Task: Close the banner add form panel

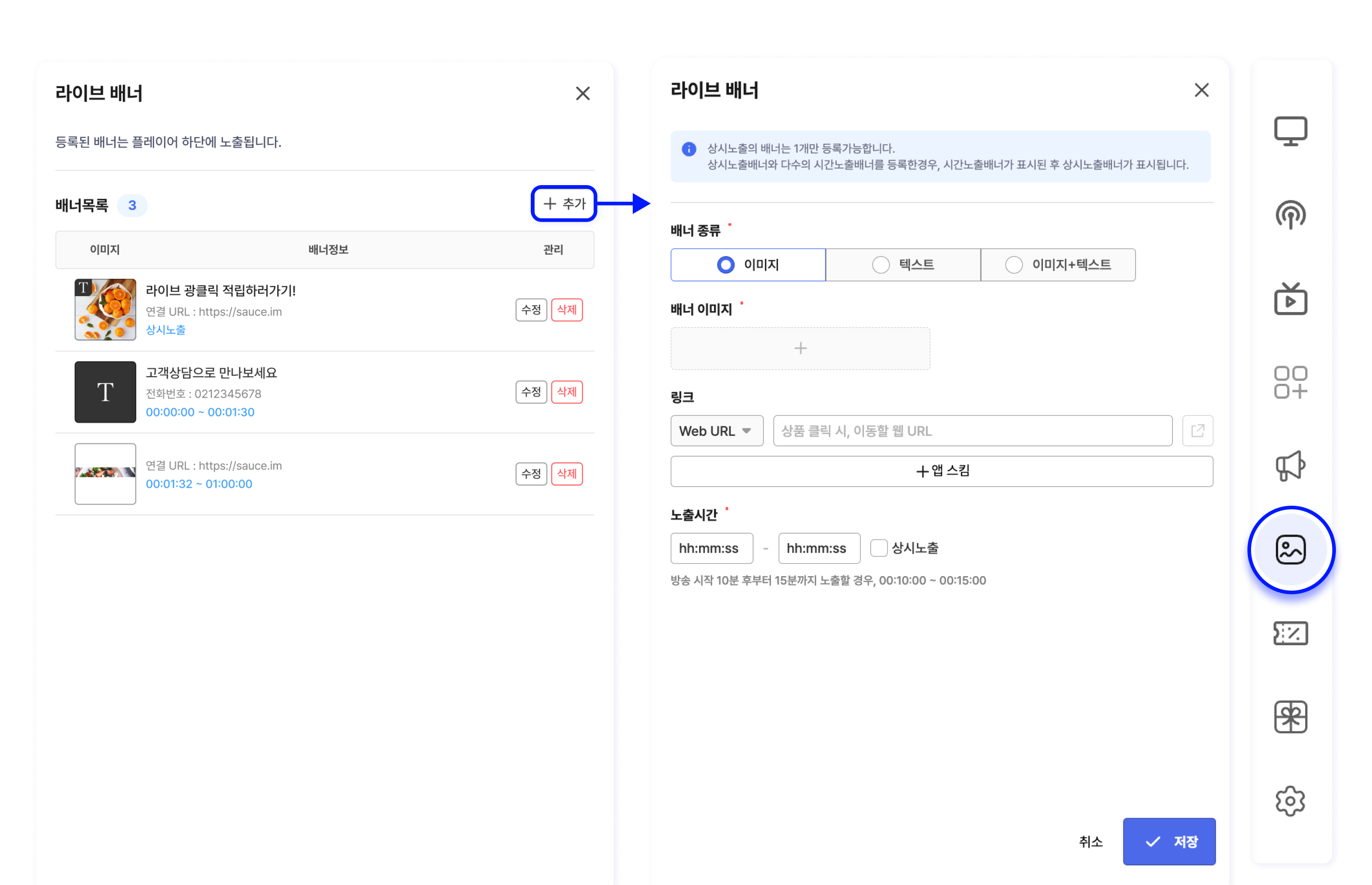Action: [1201, 90]
